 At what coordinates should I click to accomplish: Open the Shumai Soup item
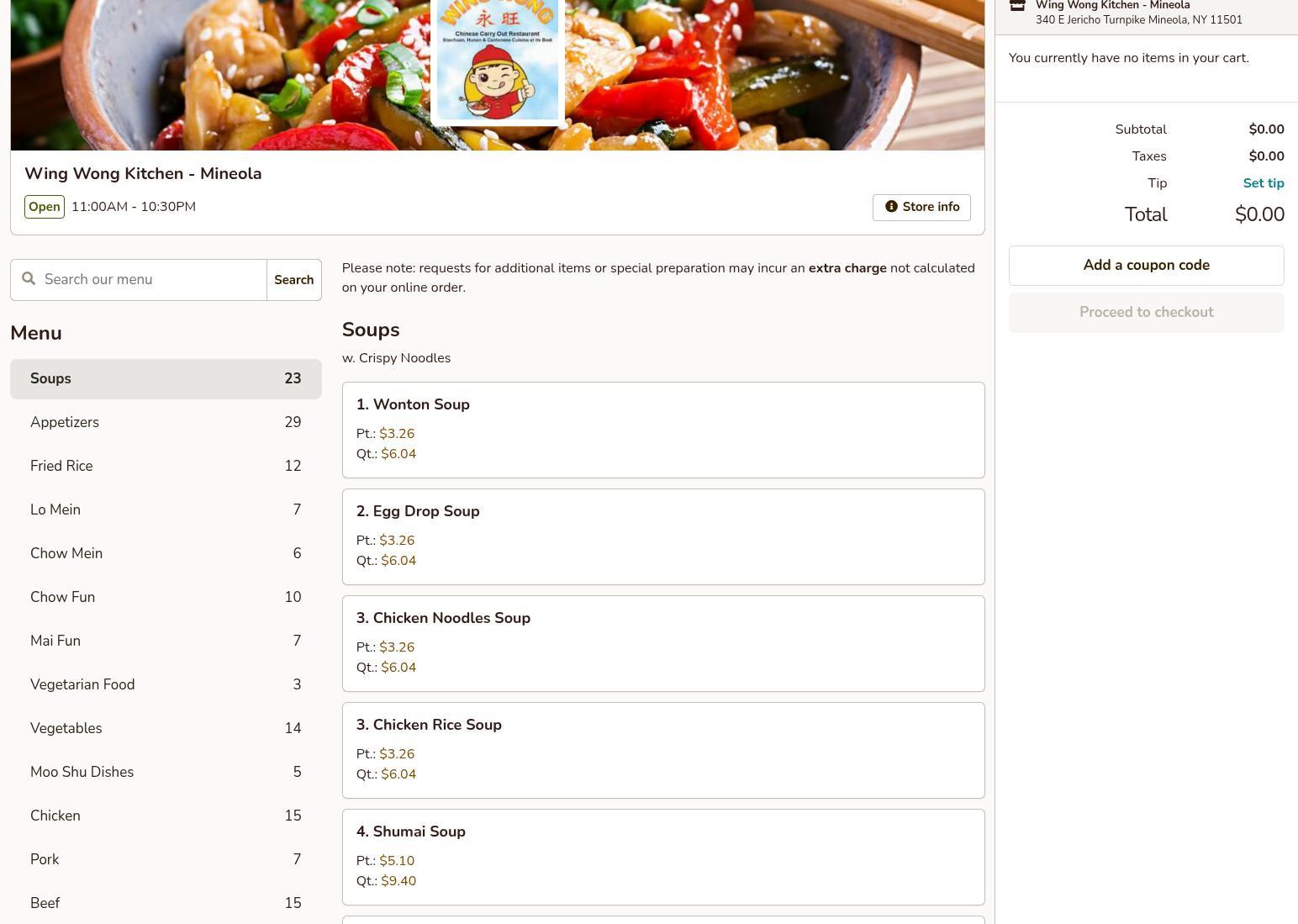coord(663,858)
